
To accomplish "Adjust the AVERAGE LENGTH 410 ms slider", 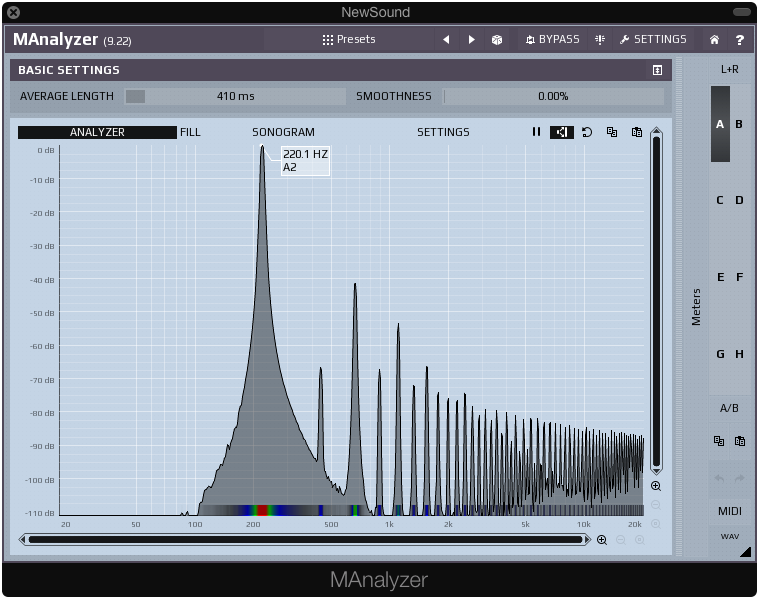I will 235,96.
